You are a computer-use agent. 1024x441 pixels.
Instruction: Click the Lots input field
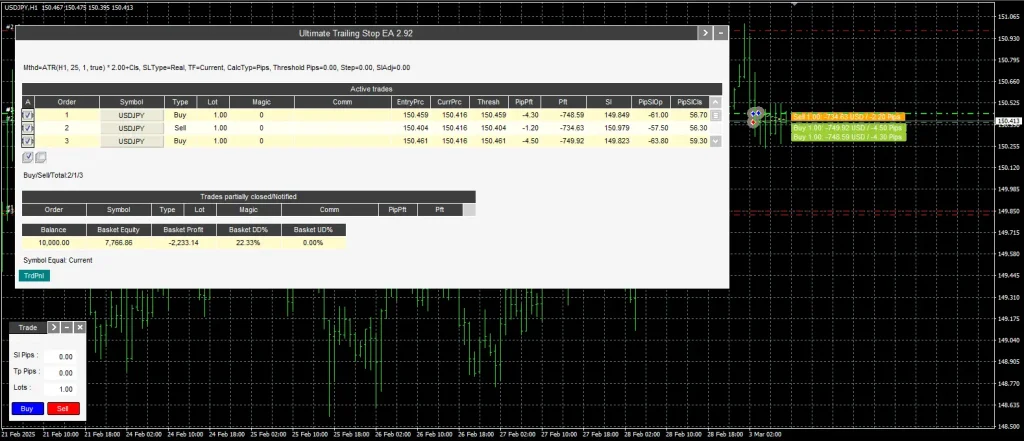[59, 389]
